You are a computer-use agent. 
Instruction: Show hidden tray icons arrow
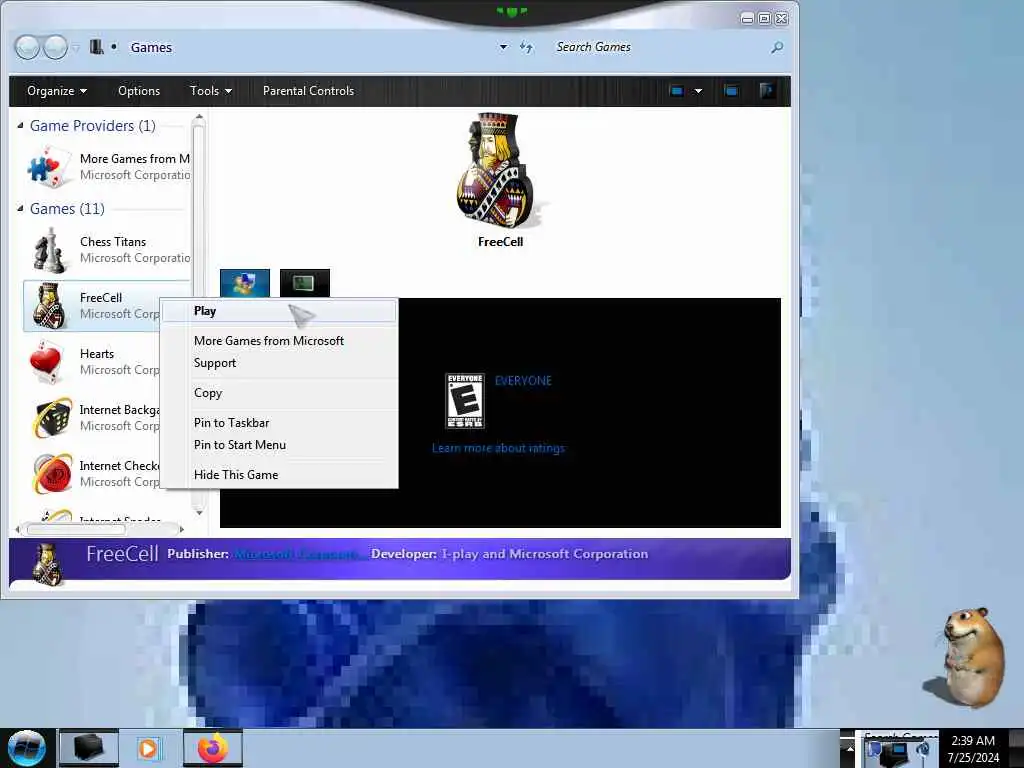[848, 748]
